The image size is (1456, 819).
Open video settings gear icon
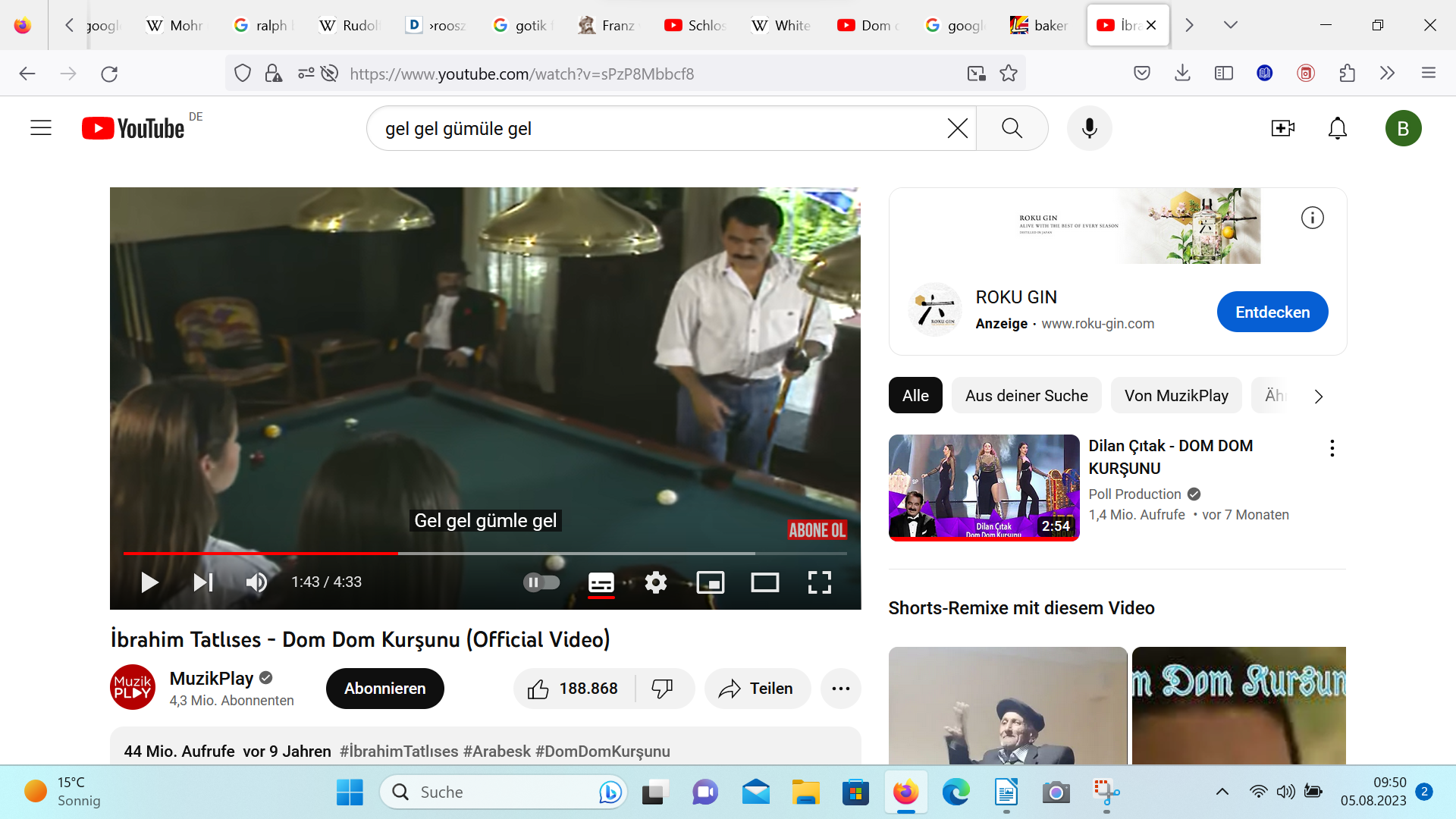655,582
